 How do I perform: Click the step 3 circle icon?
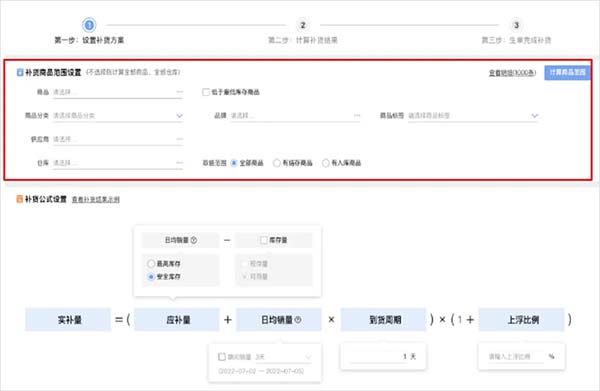pyautogui.click(x=516, y=25)
